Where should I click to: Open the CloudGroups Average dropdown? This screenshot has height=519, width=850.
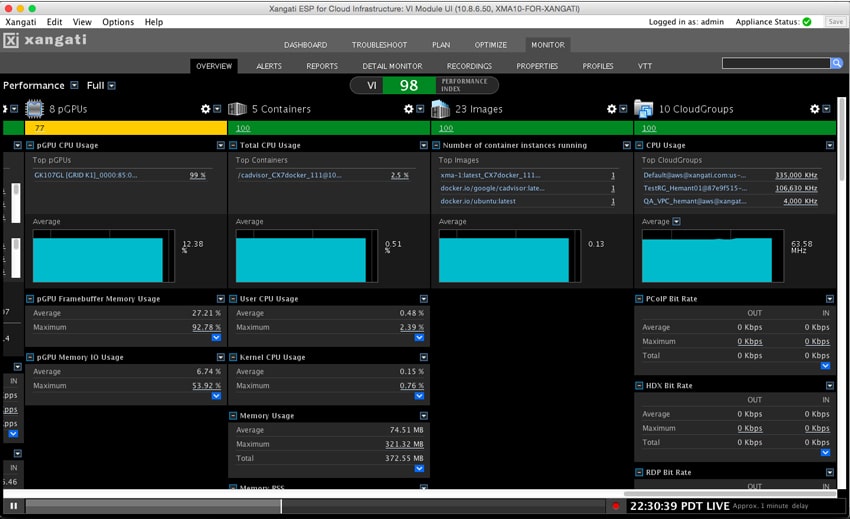[677, 222]
